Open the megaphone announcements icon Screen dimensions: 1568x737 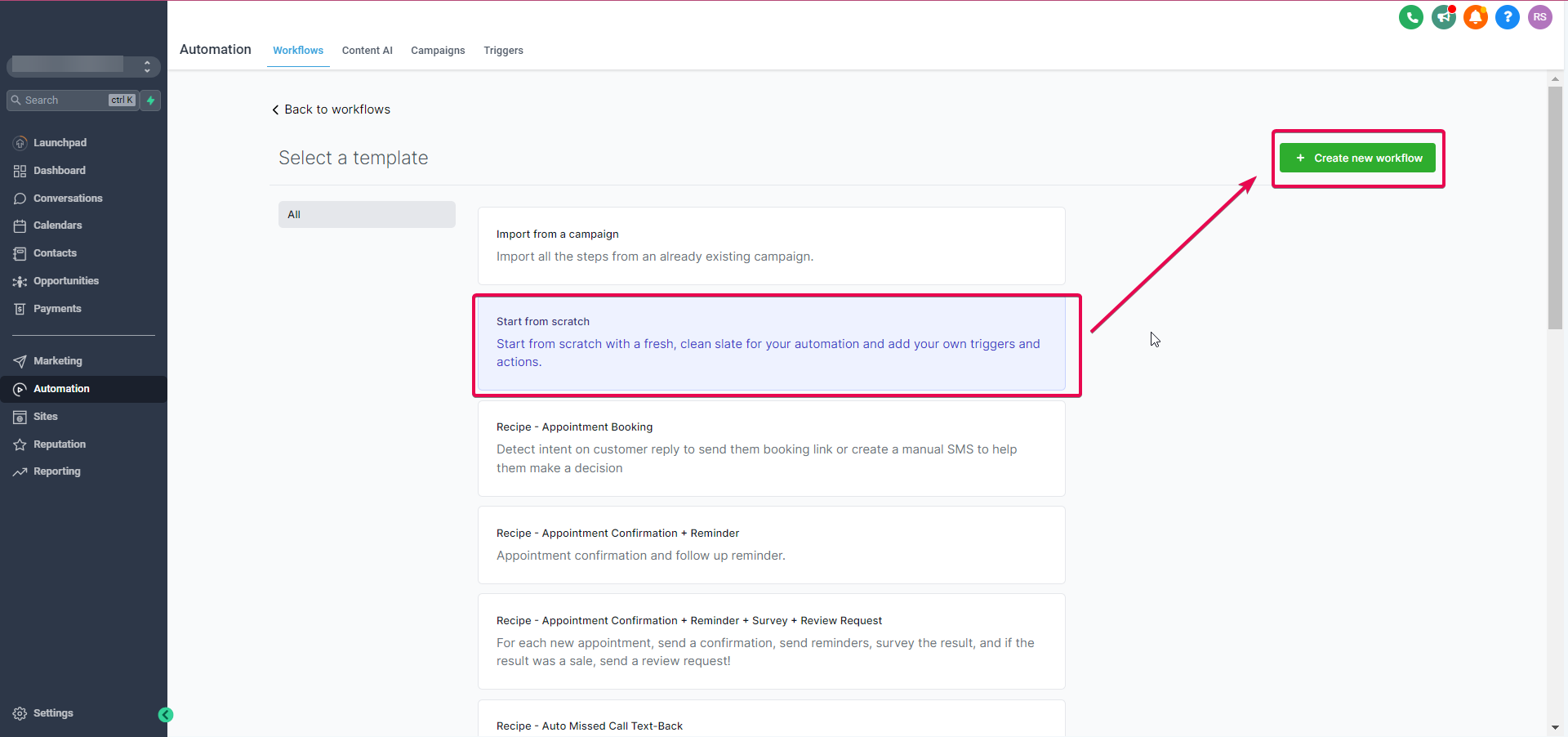tap(1443, 17)
